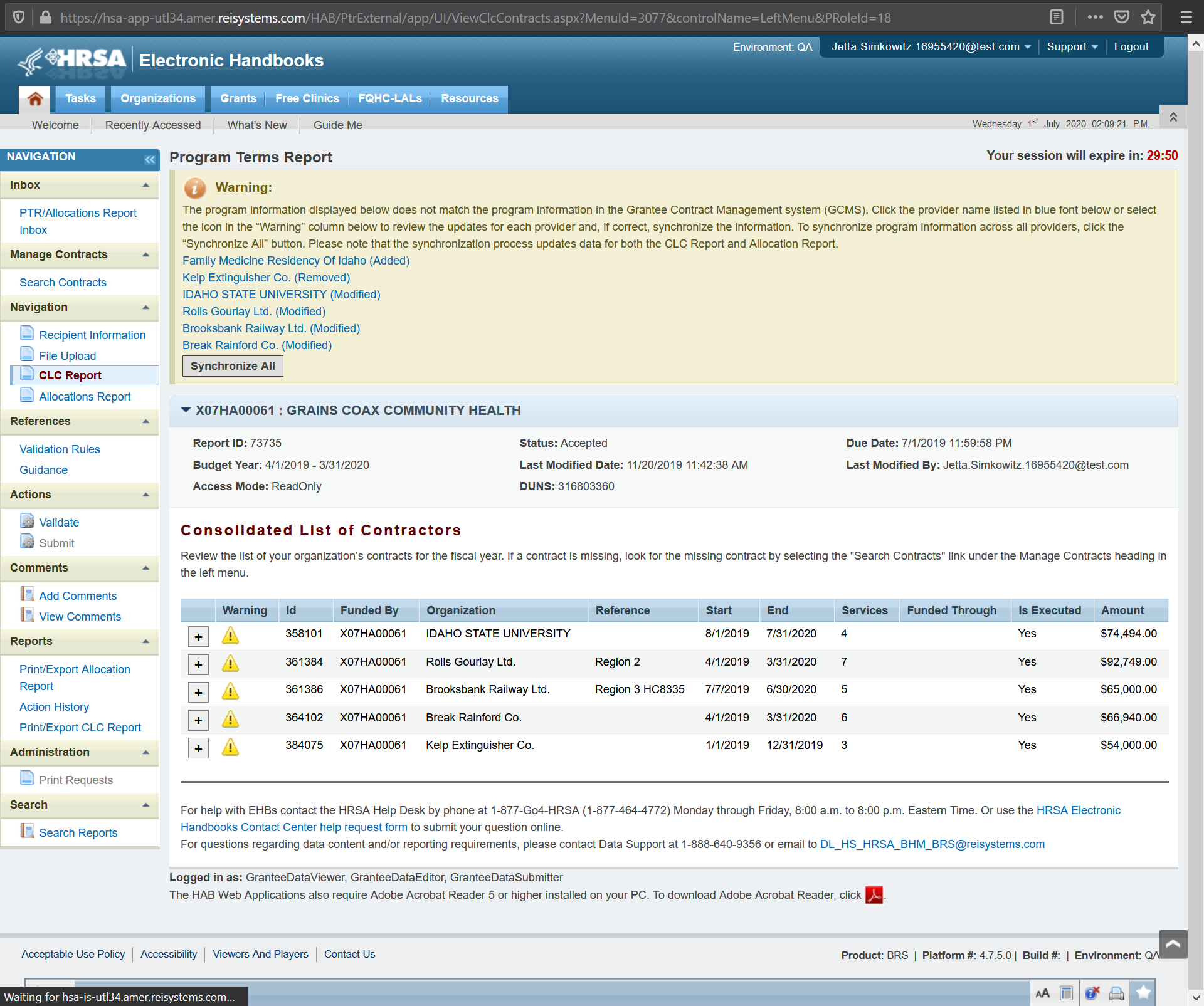The height and width of the screenshot is (1006, 1204).
Task: Click the browser bookmark star icon
Action: click(x=1148, y=17)
